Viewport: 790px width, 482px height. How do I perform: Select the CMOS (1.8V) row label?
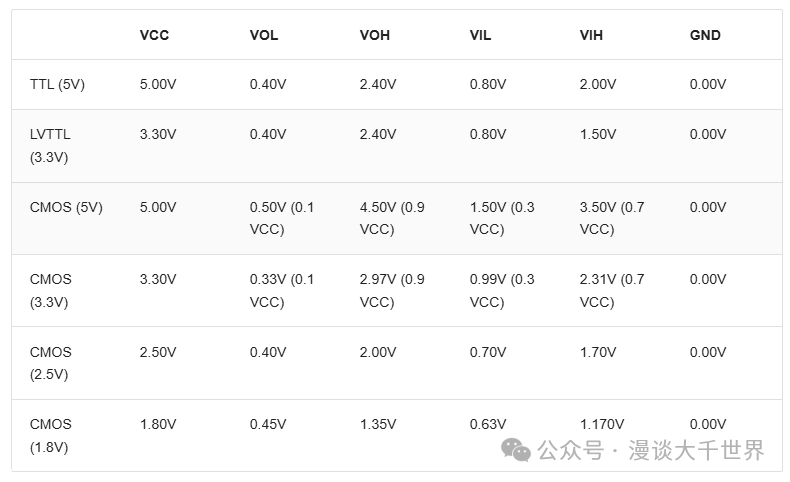pyautogui.click(x=51, y=435)
